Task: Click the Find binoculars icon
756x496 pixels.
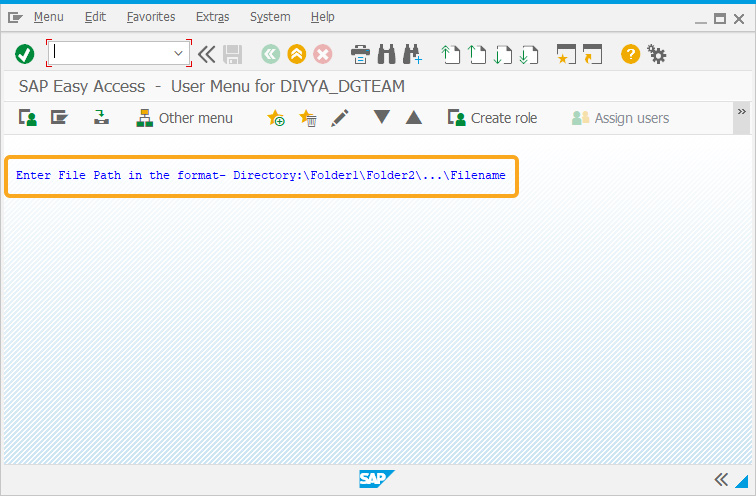Action: click(386, 54)
